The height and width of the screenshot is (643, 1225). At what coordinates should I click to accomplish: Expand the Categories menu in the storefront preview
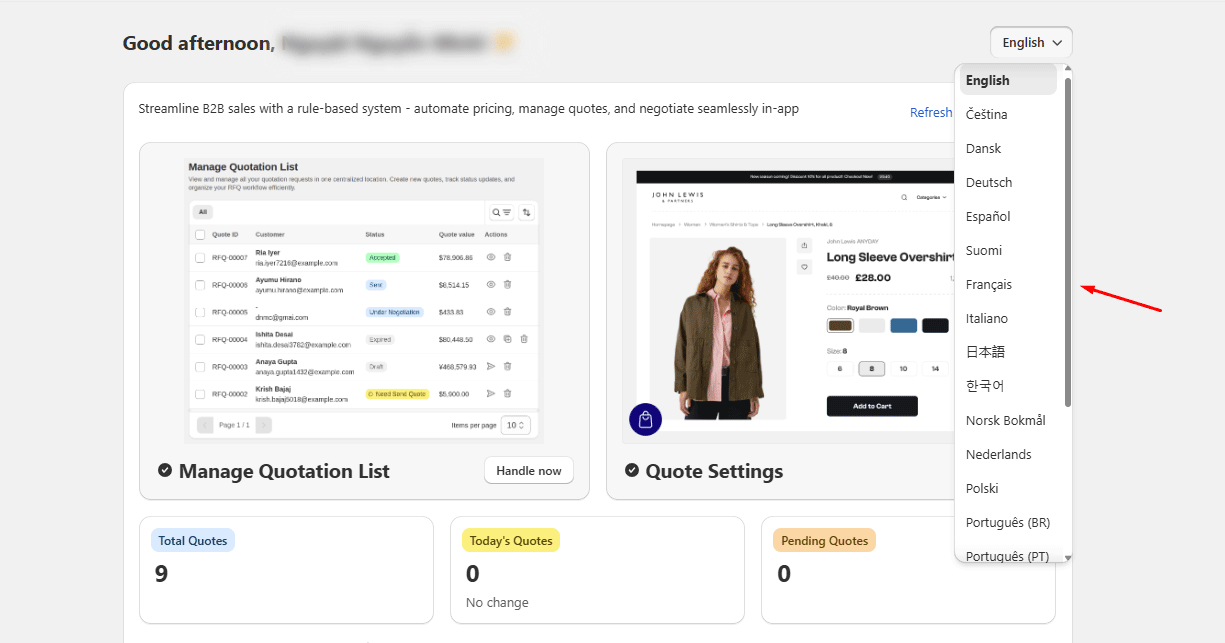pos(930,197)
